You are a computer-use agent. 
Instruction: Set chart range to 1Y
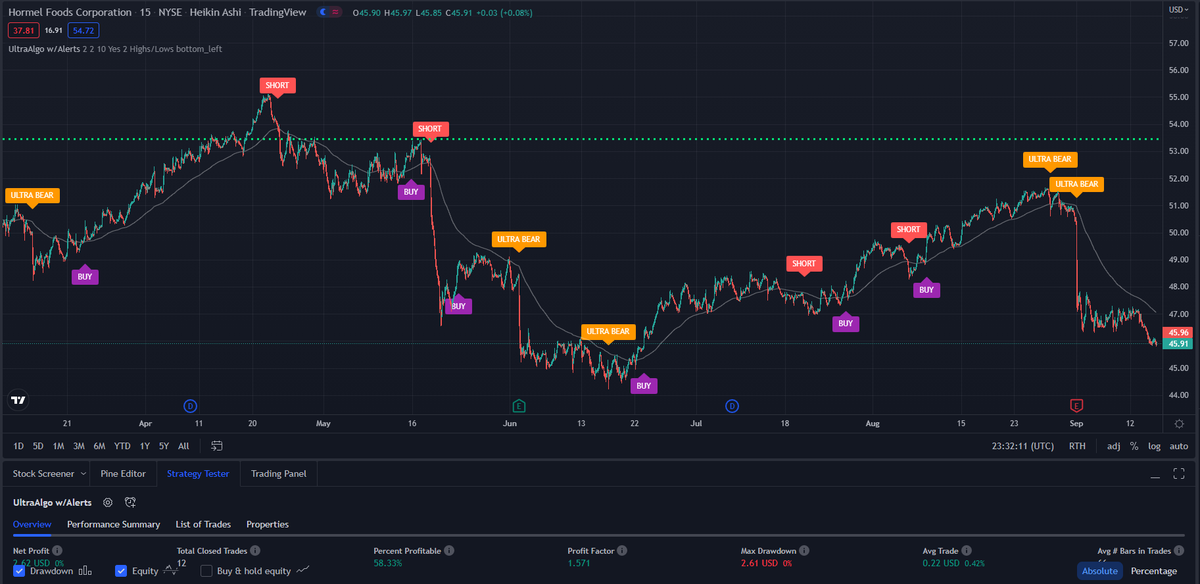coord(145,446)
